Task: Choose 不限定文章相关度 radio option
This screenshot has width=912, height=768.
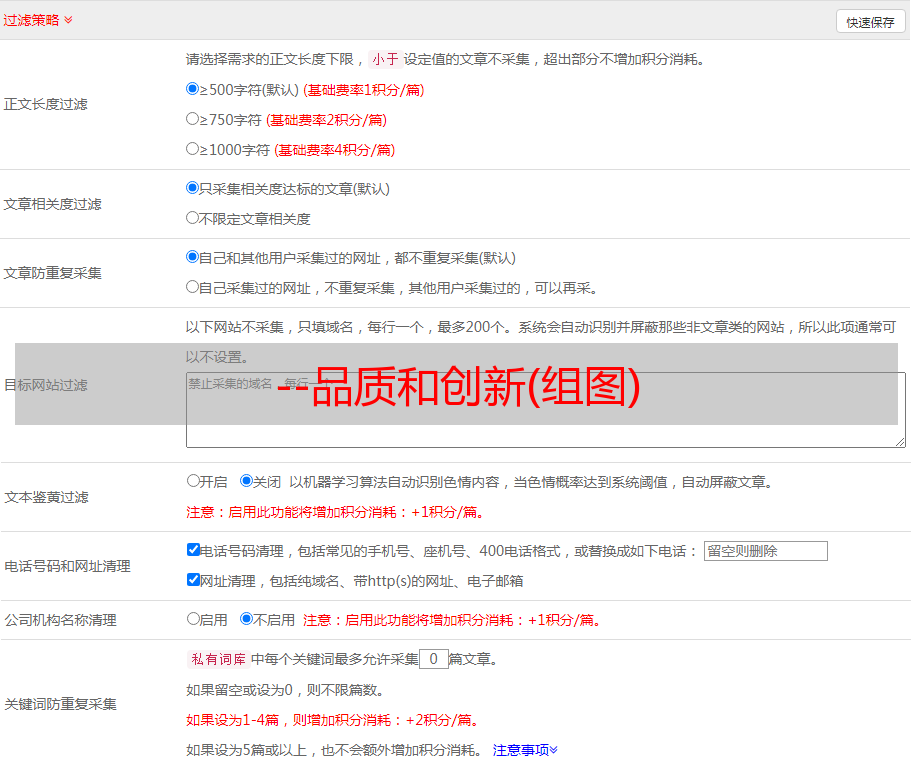Action: click(x=192, y=218)
